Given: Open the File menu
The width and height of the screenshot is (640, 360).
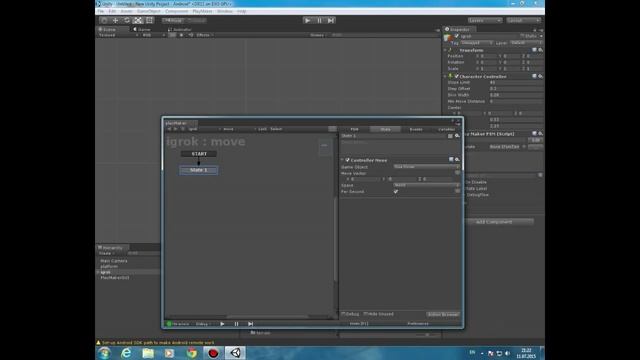Looking at the screenshot, I should coord(100,11).
